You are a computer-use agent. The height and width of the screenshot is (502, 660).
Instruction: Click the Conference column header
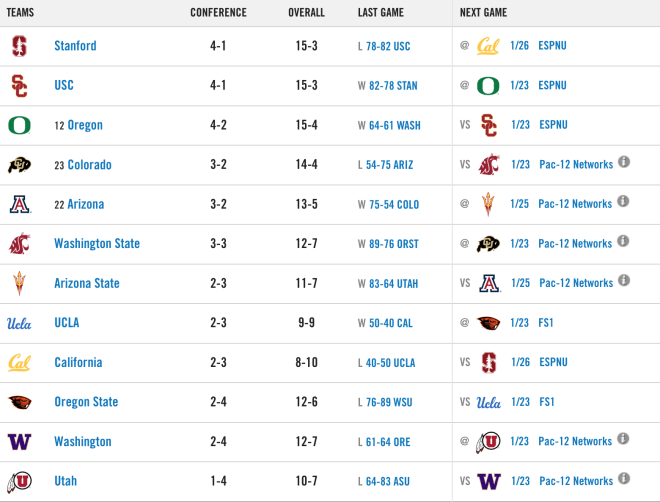click(x=218, y=13)
